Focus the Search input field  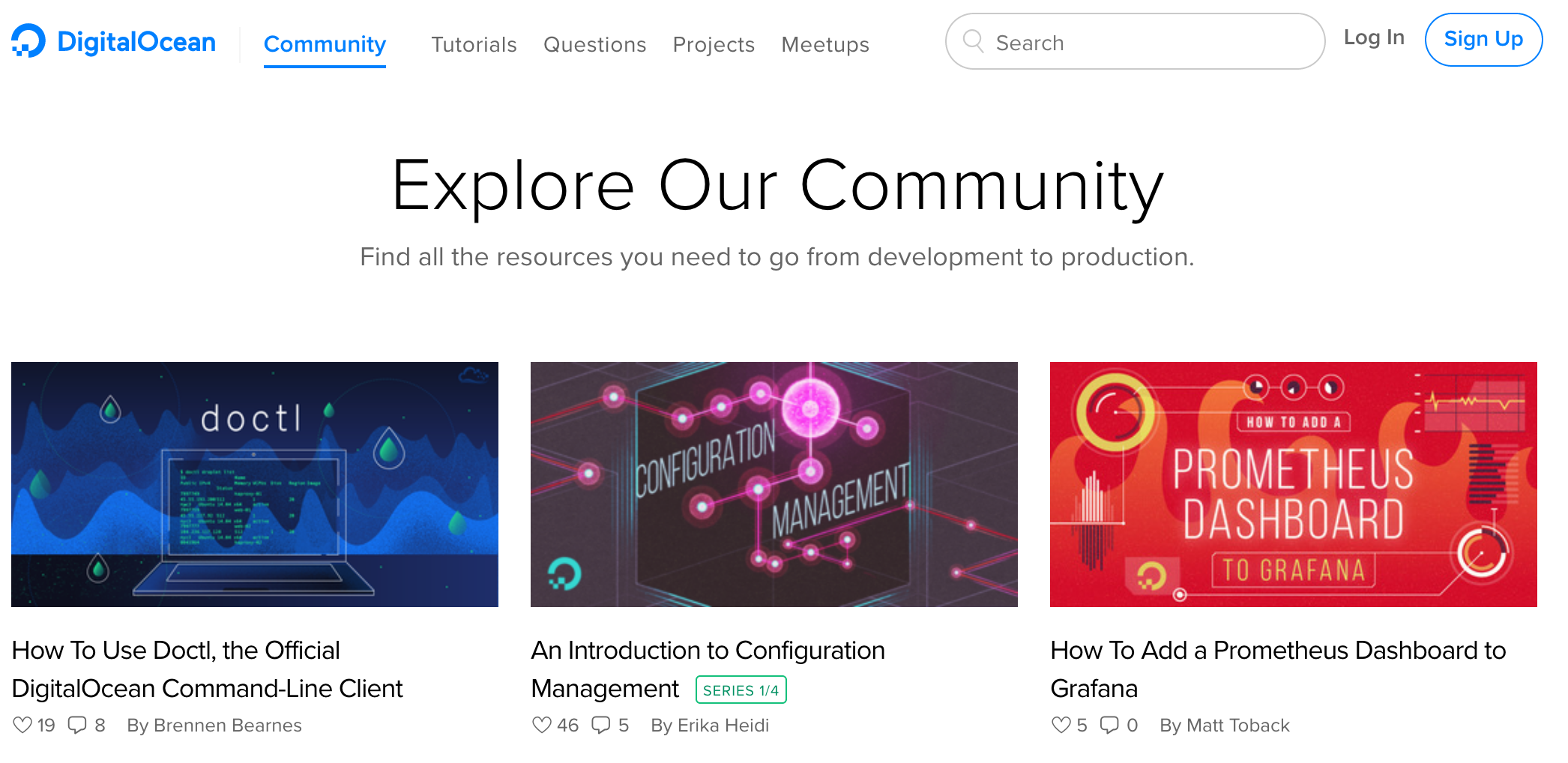(1135, 41)
